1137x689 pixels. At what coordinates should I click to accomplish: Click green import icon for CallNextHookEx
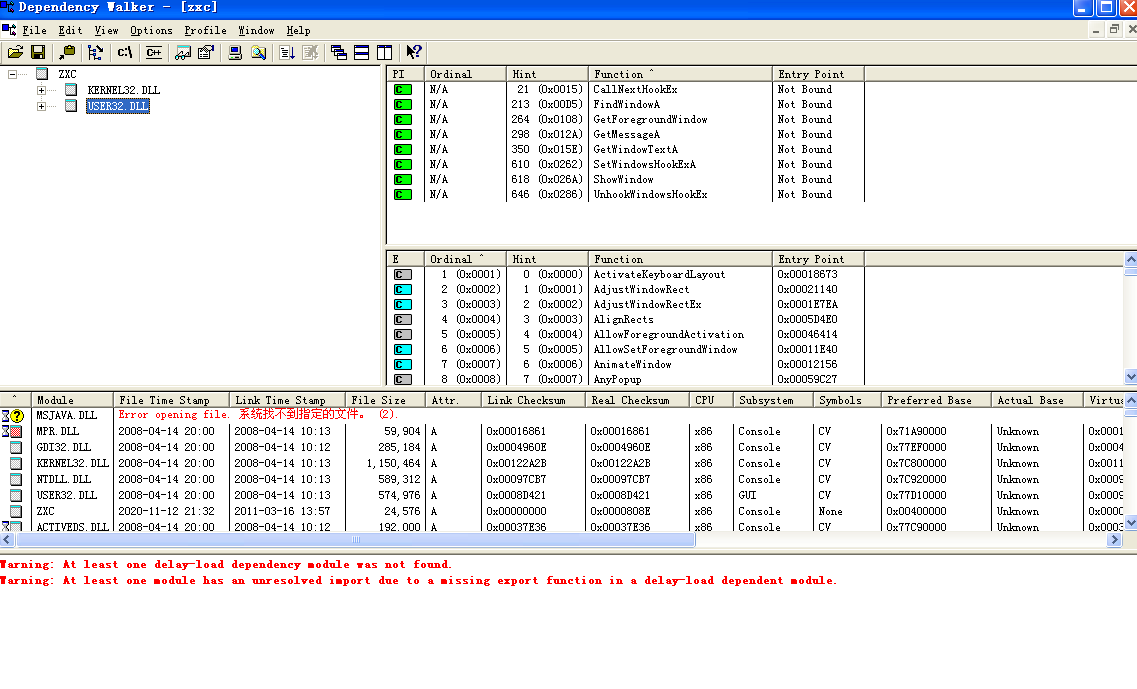(402, 89)
